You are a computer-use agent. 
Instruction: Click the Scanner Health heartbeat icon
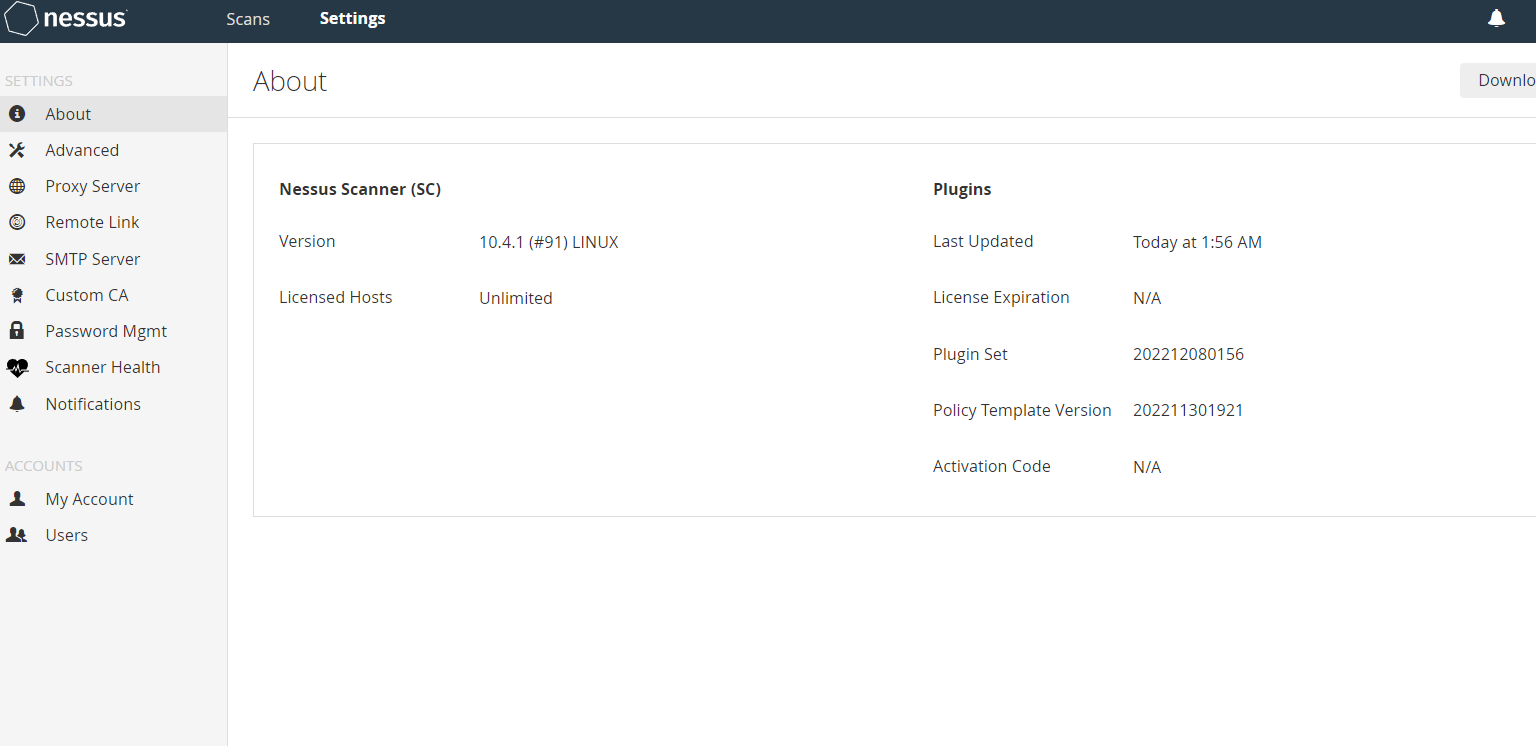coord(17,367)
